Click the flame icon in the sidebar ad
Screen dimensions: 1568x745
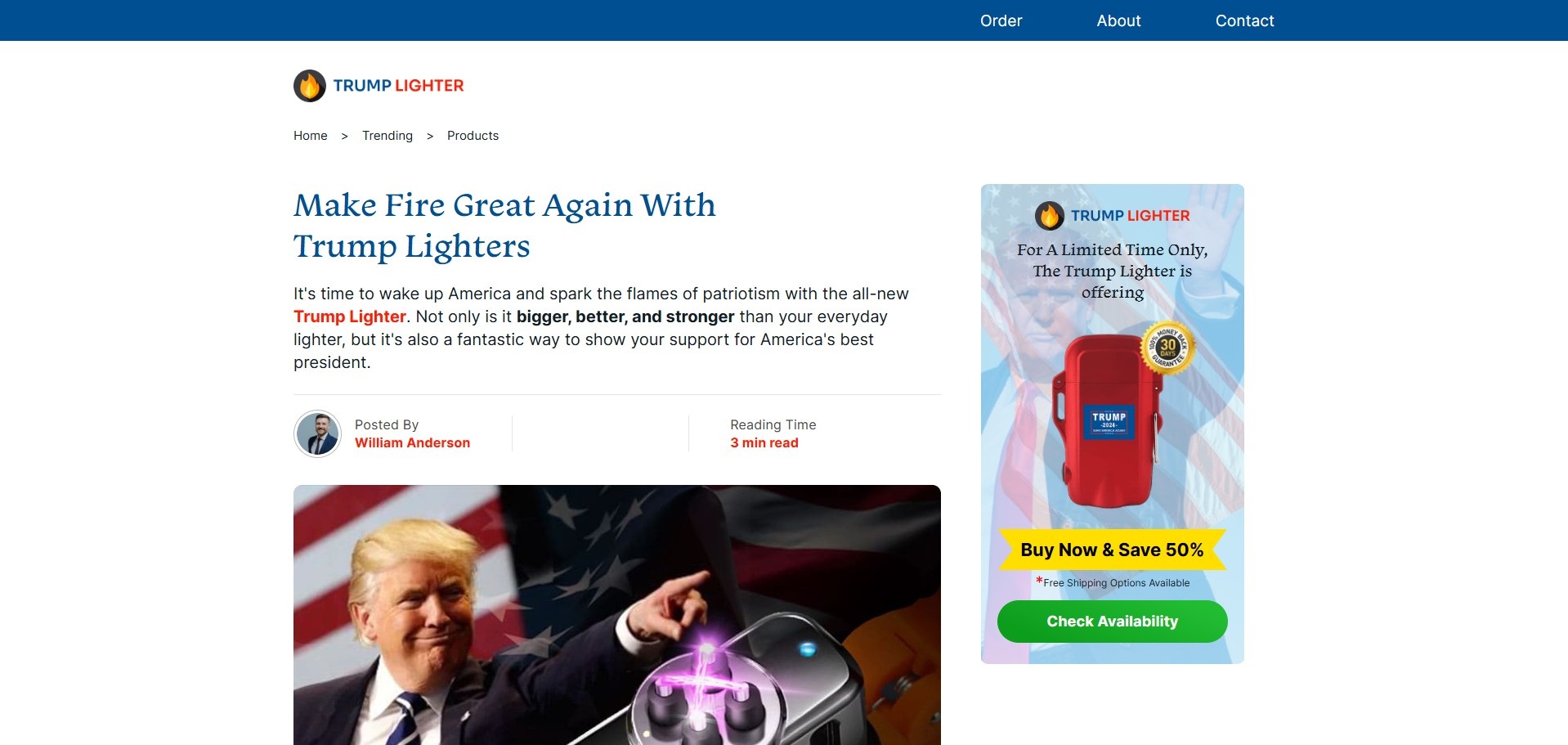(x=1050, y=216)
